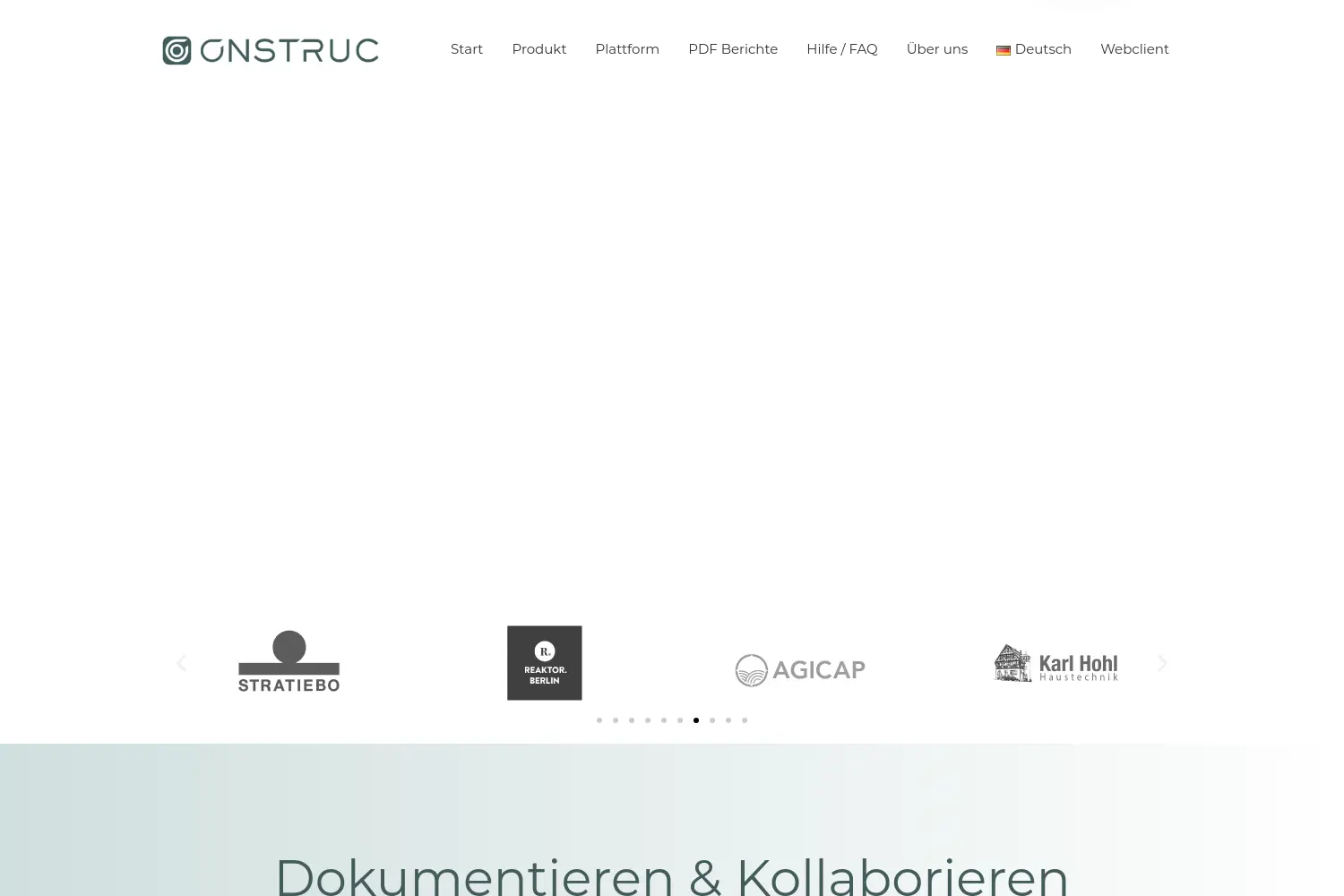This screenshot has height=896, width=1344.
Task: Open PDF Berichte in the navigation
Action: click(733, 49)
